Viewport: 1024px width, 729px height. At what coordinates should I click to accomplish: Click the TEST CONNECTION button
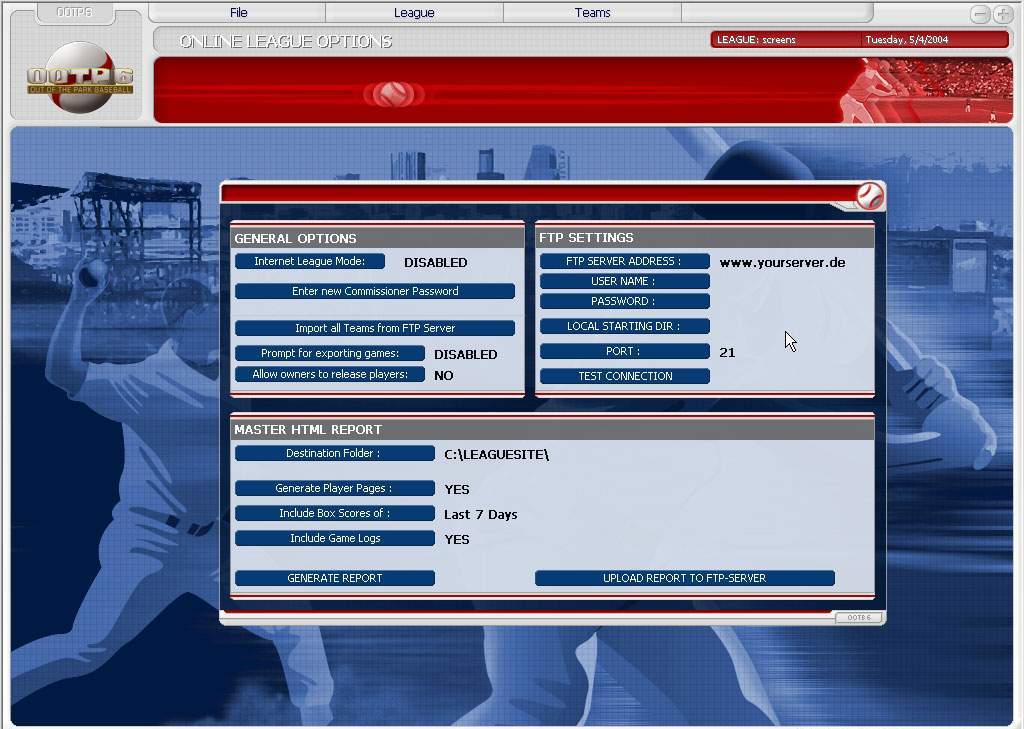click(x=625, y=377)
